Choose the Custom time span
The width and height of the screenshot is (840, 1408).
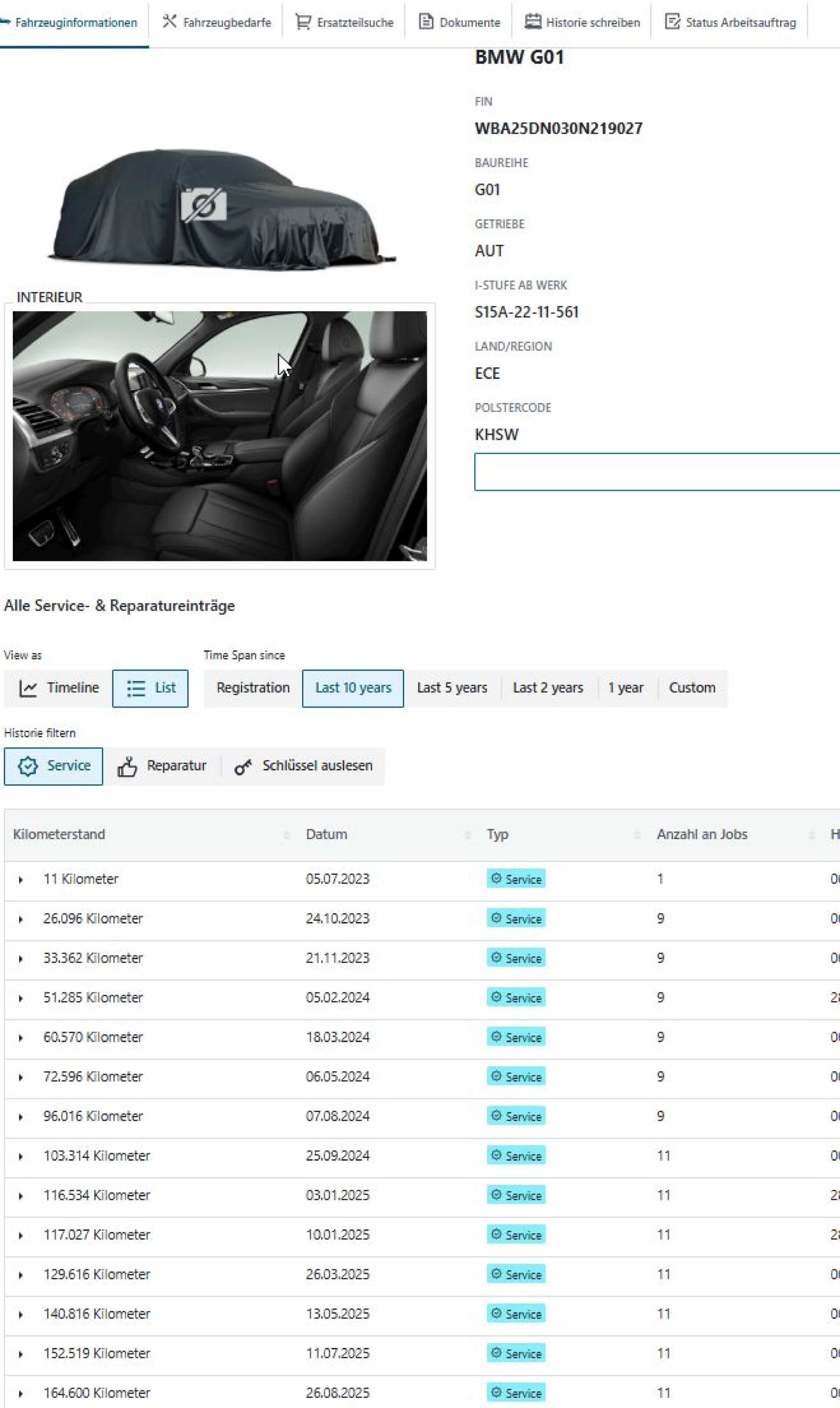692,688
